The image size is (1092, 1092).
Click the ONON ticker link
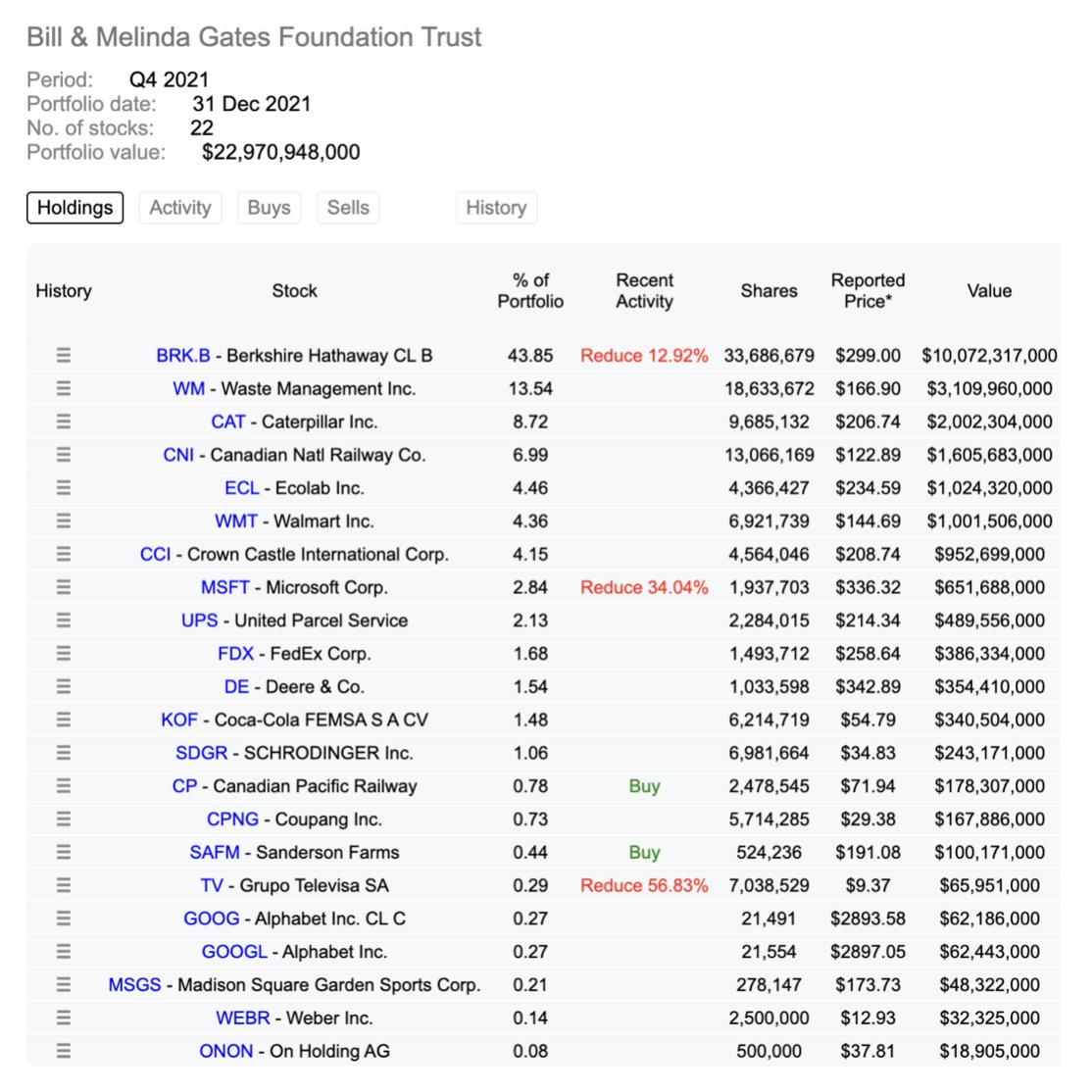tap(225, 1051)
